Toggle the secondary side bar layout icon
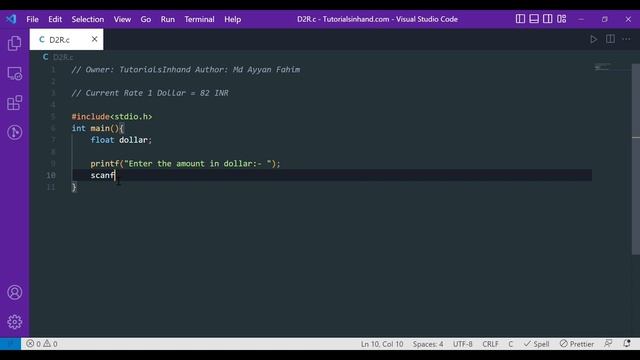This screenshot has height=360, width=640. 548,19
